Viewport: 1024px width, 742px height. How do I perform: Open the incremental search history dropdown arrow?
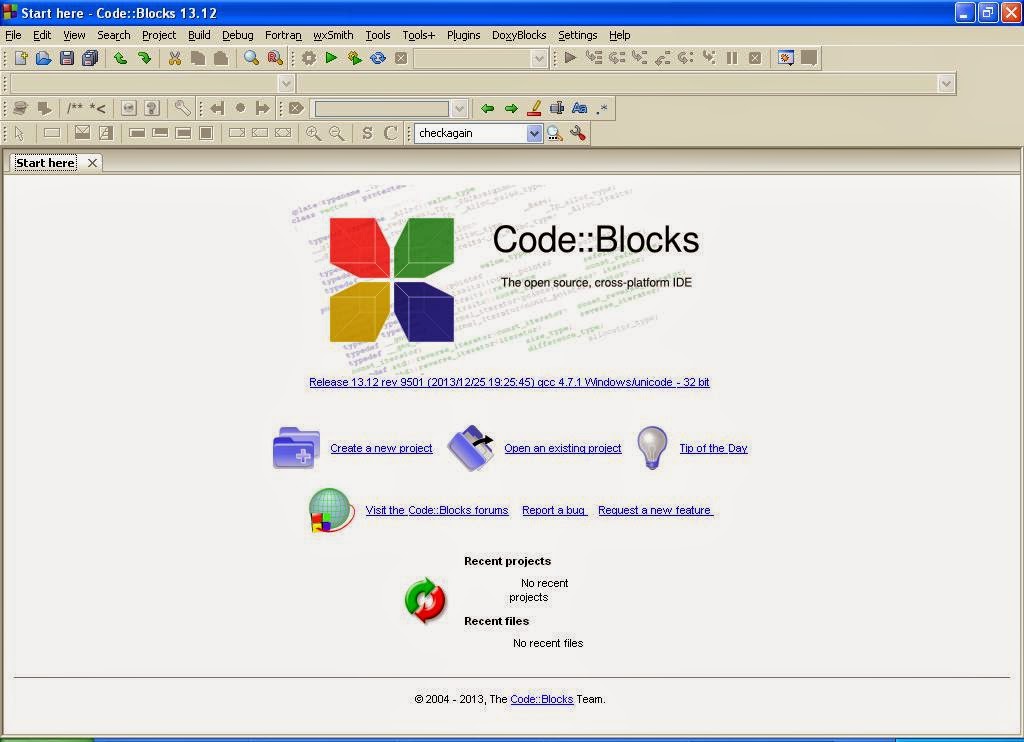459,108
